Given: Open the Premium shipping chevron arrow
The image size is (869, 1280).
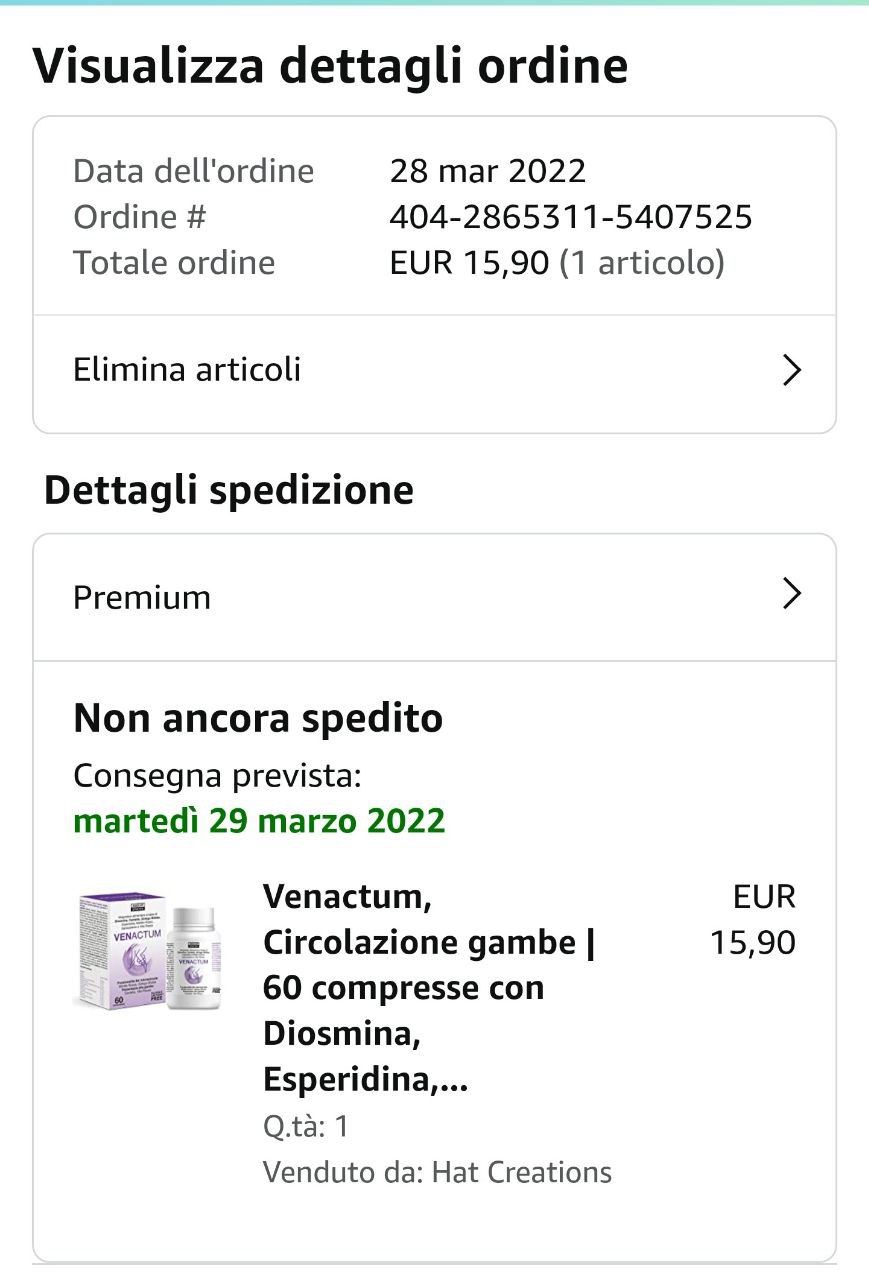Looking at the screenshot, I should [791, 595].
